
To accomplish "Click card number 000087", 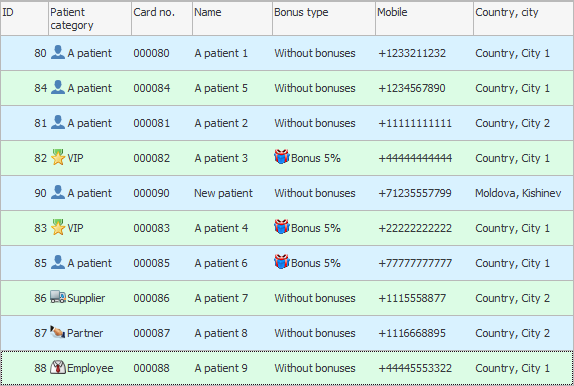I will coord(151,333).
